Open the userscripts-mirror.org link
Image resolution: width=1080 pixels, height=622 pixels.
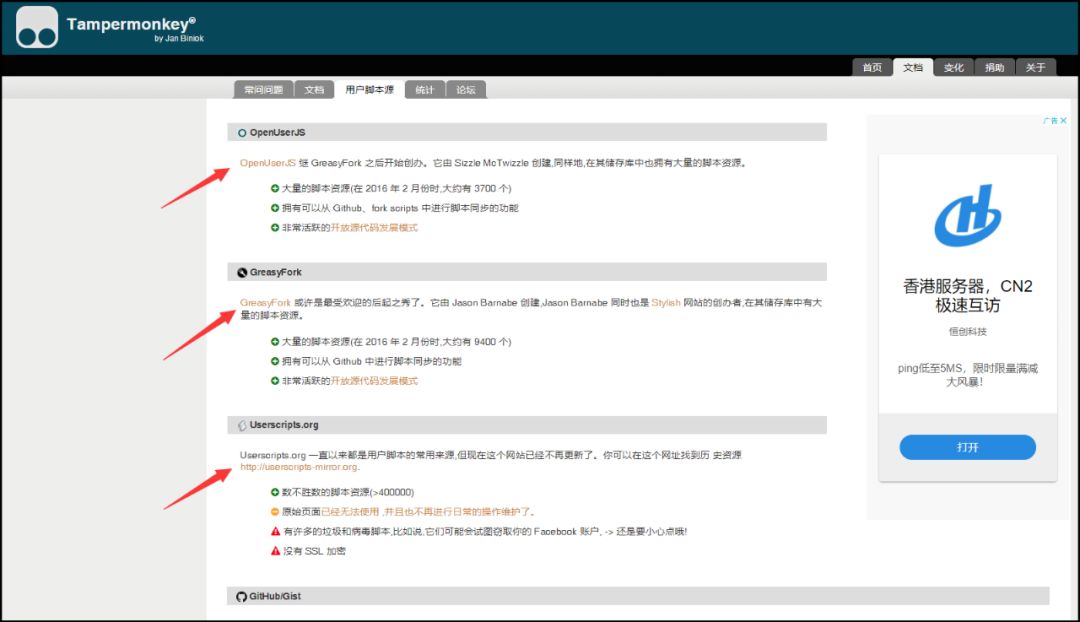pyautogui.click(x=299, y=467)
